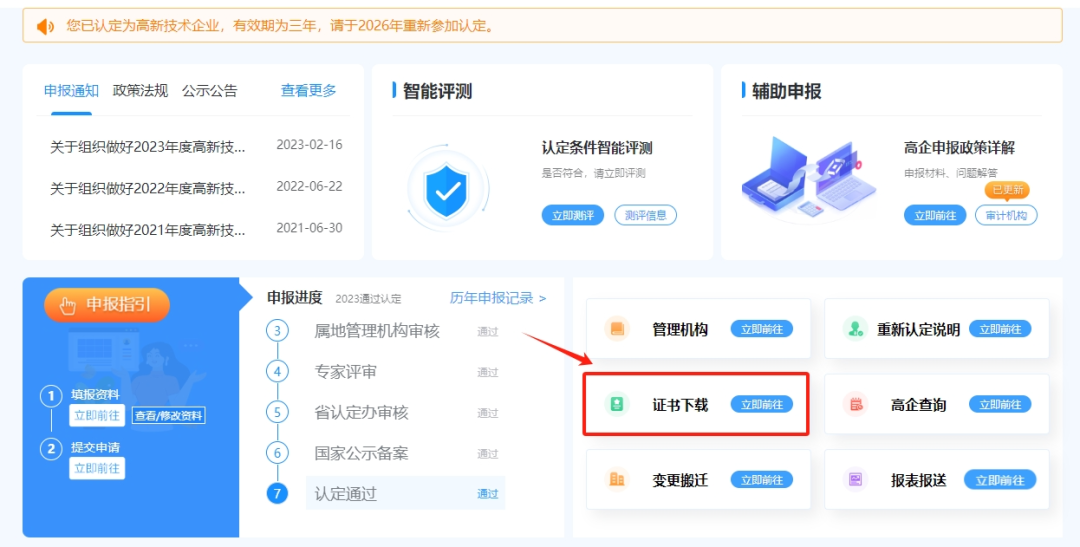1080x547 pixels.
Task: Click the 专家评审 step text
Action: coord(346,372)
